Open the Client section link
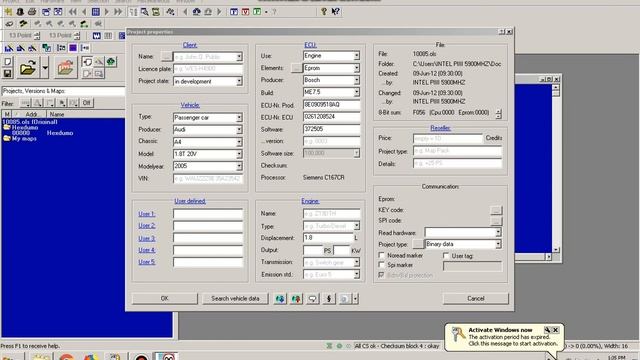This screenshot has height=360, width=640. pyautogui.click(x=190, y=45)
